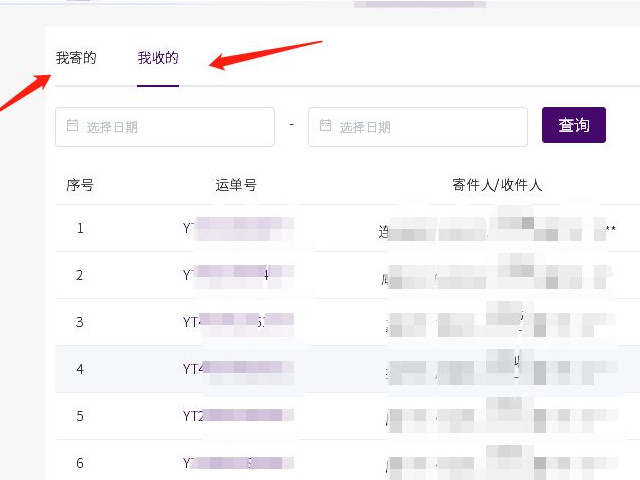
Task: Open the first 选择日期 start date picker
Action: point(165,127)
